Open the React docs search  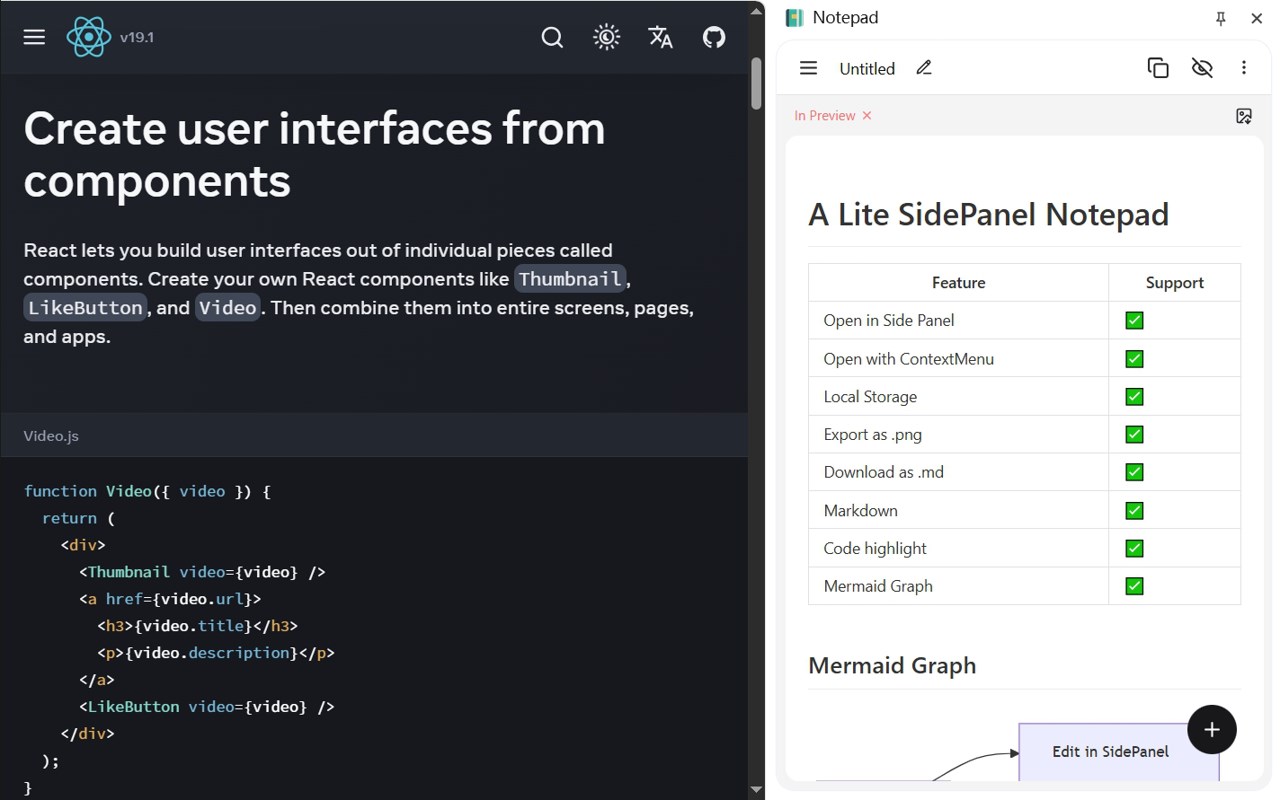[x=552, y=37]
